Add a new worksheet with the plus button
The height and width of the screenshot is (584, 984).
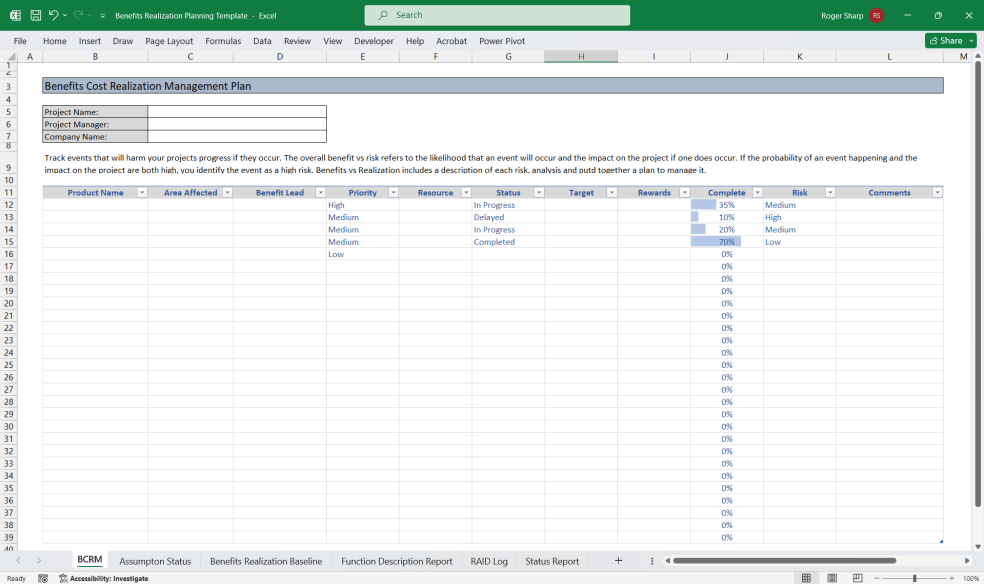[618, 561]
